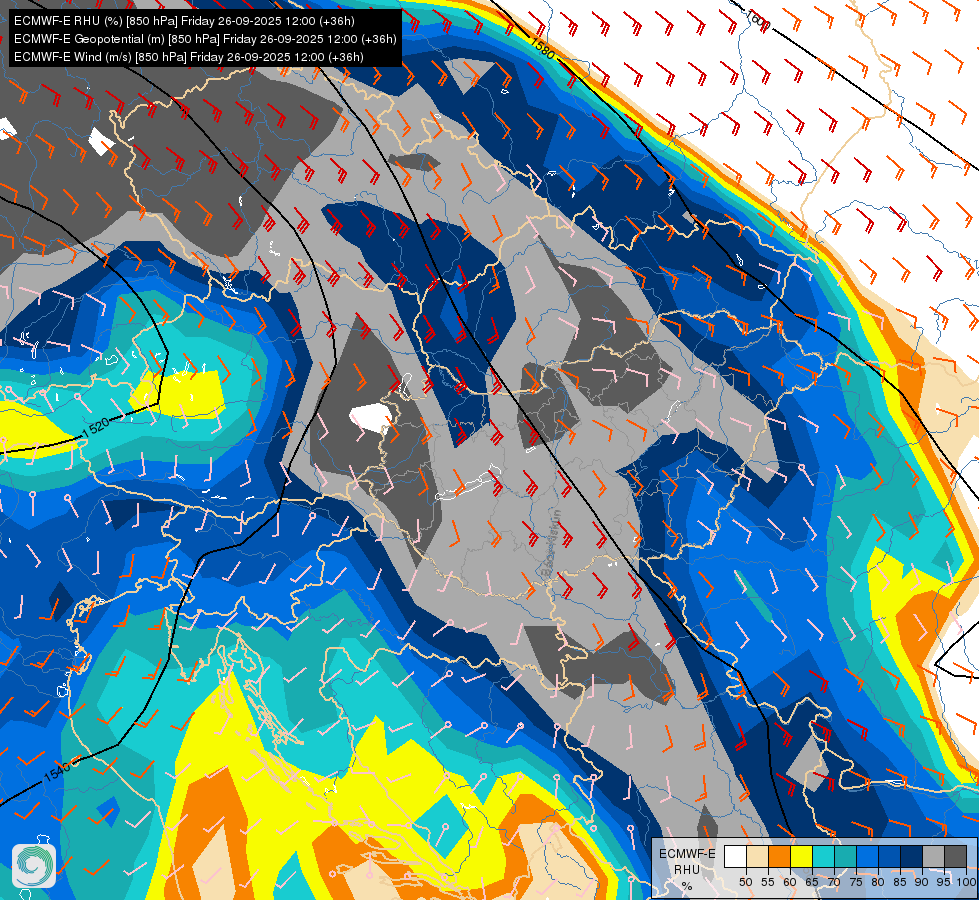Click the legend value 75
Screen dimensions: 979x900
tap(856, 882)
